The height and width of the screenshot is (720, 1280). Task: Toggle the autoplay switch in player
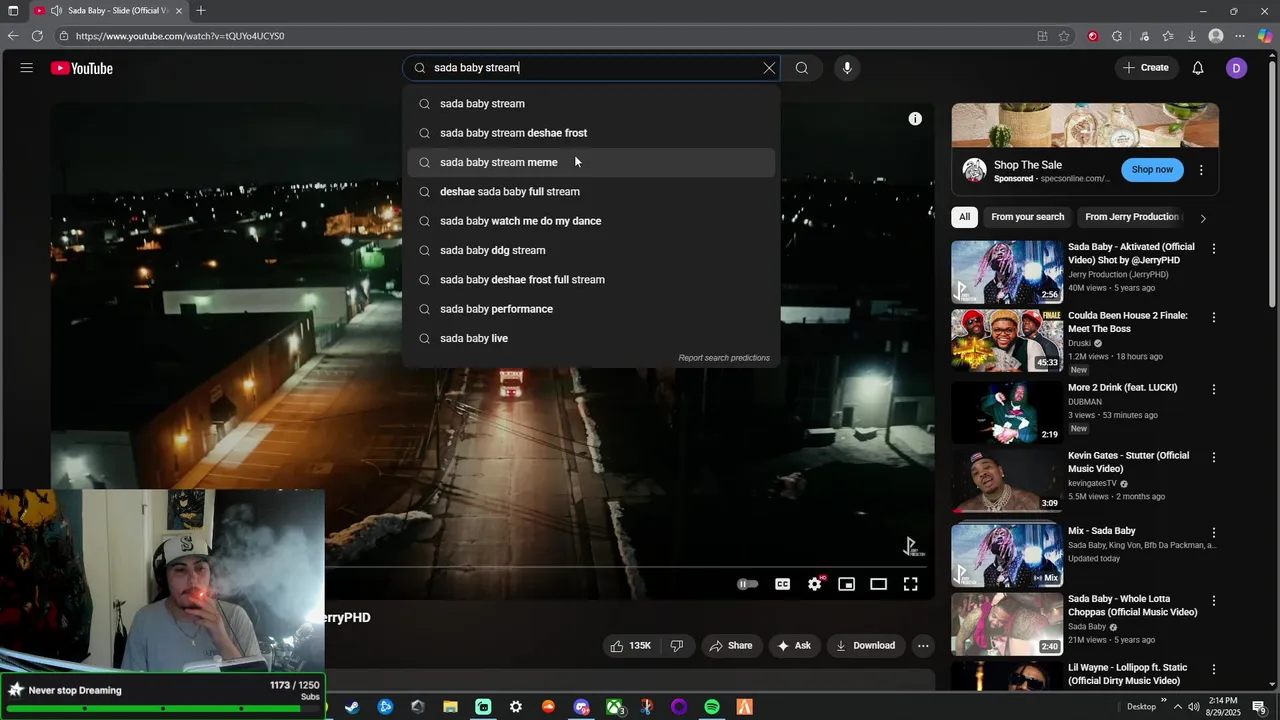[748, 584]
